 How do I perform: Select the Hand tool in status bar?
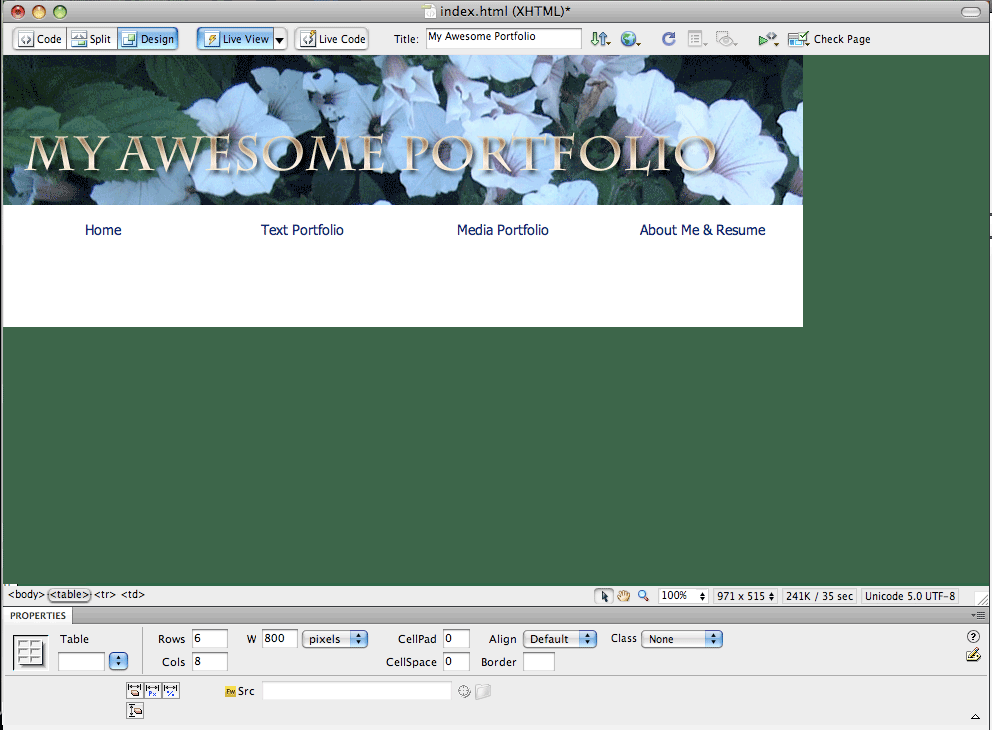click(x=623, y=596)
